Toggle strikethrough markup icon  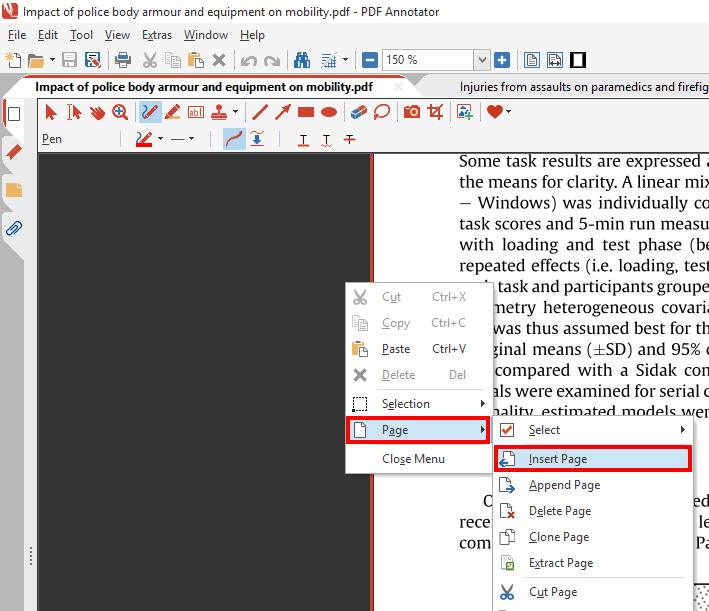[x=350, y=139]
